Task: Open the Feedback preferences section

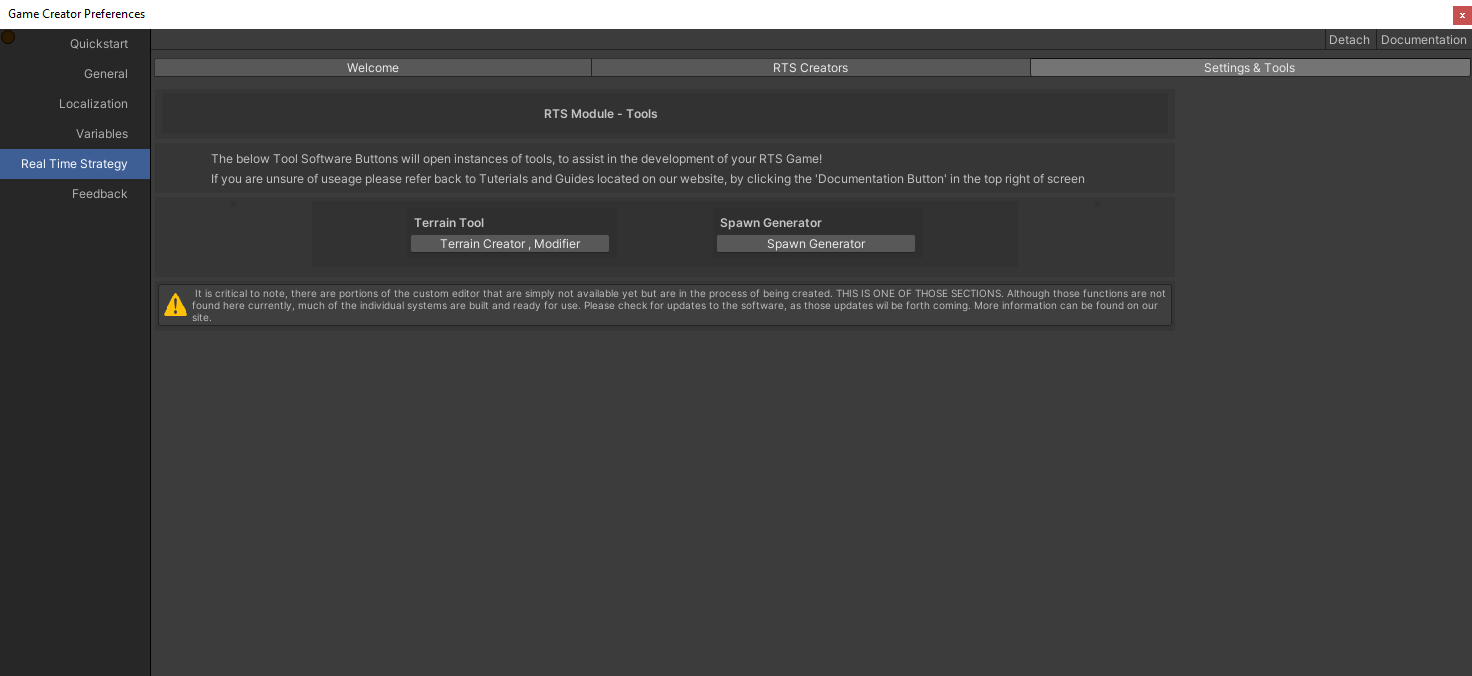Action: click(100, 193)
